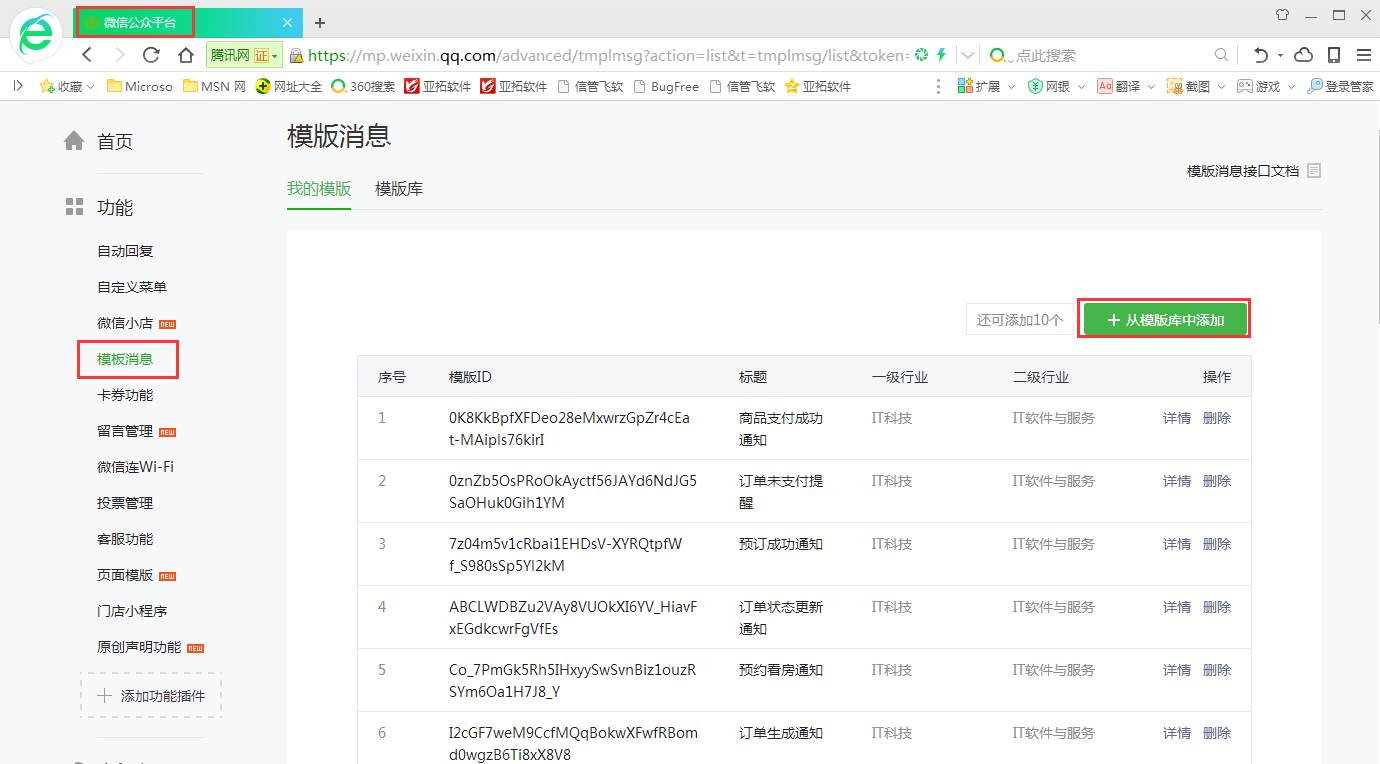The height and width of the screenshot is (764, 1380).
Task: Click the browser refresh button
Action: pos(152,55)
